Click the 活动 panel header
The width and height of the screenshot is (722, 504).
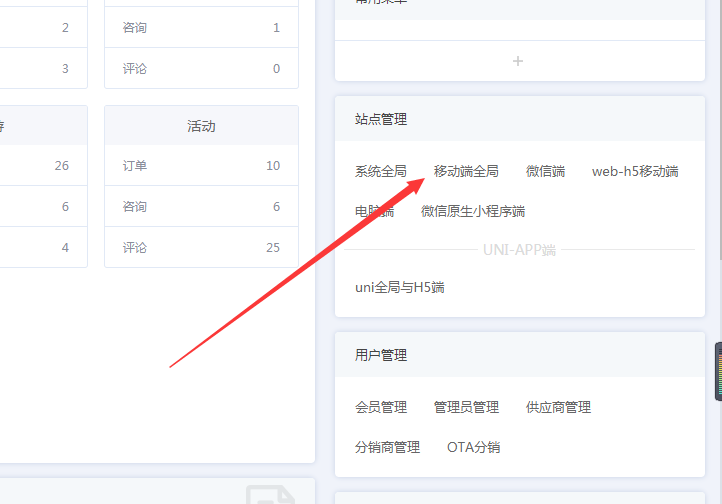pos(201,126)
